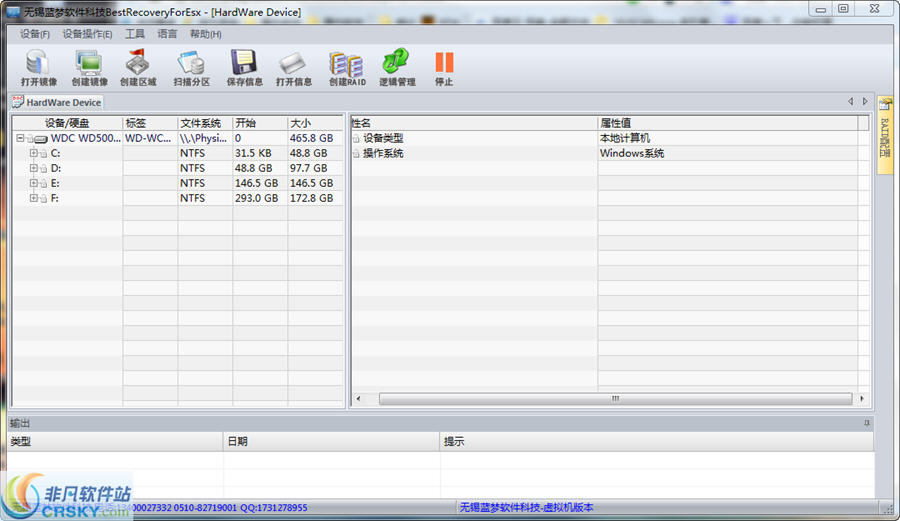
Task: Click the 日期 output column header
Action: click(x=331, y=441)
